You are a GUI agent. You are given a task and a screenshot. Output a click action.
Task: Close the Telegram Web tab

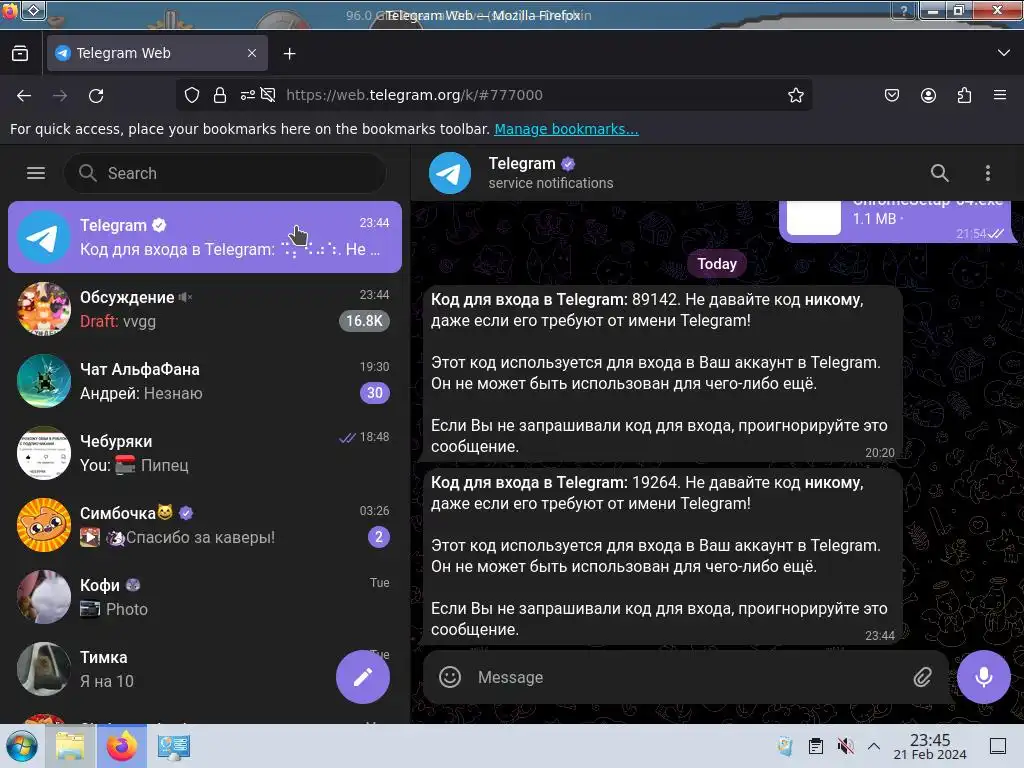[x=252, y=53]
